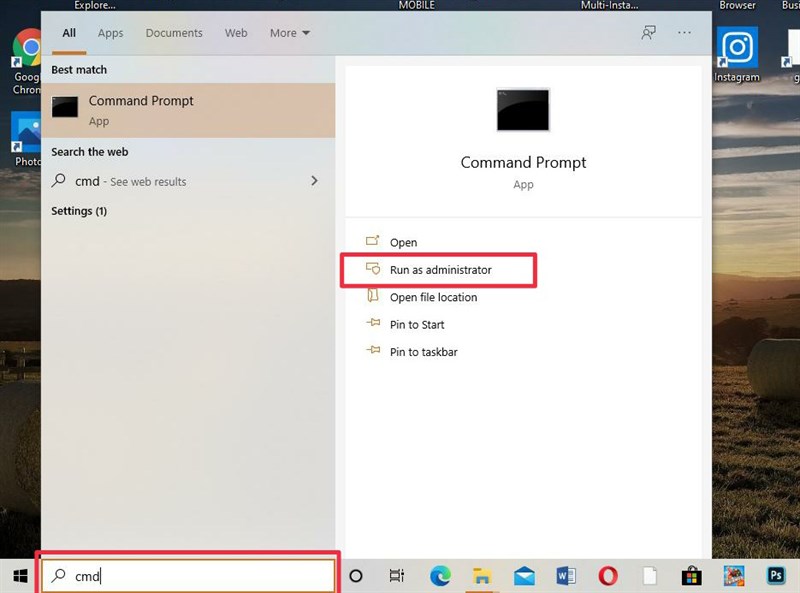
Task: Open Microsoft Edge from the taskbar
Action: 440,576
